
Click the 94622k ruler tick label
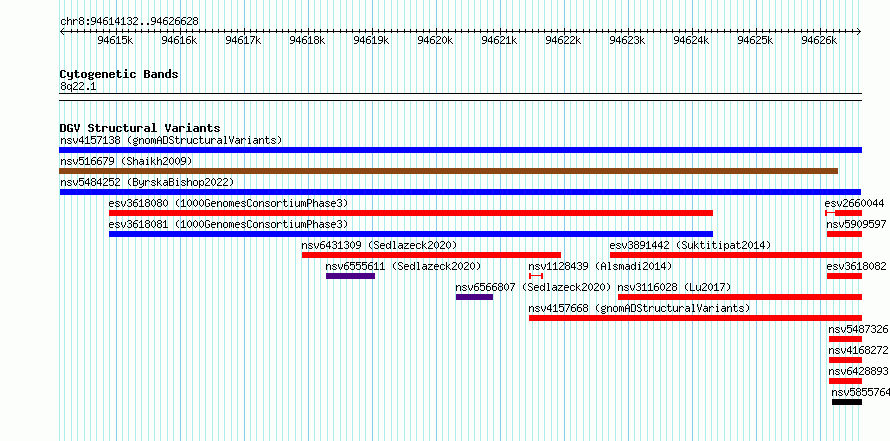[564, 40]
